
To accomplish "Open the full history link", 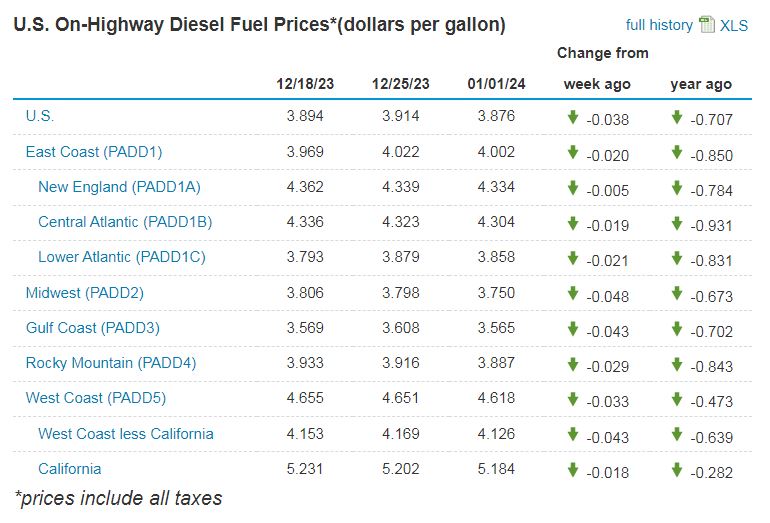I will click(659, 25).
